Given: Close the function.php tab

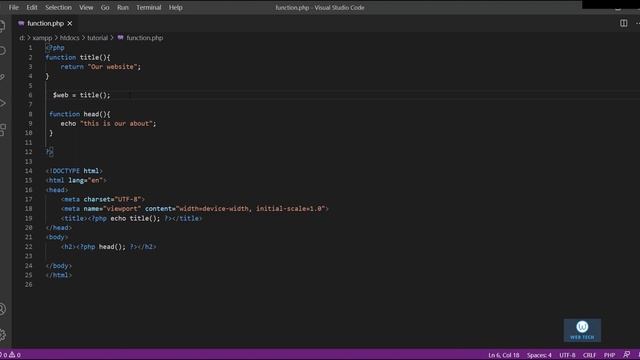Looking at the screenshot, I should click(70, 24).
